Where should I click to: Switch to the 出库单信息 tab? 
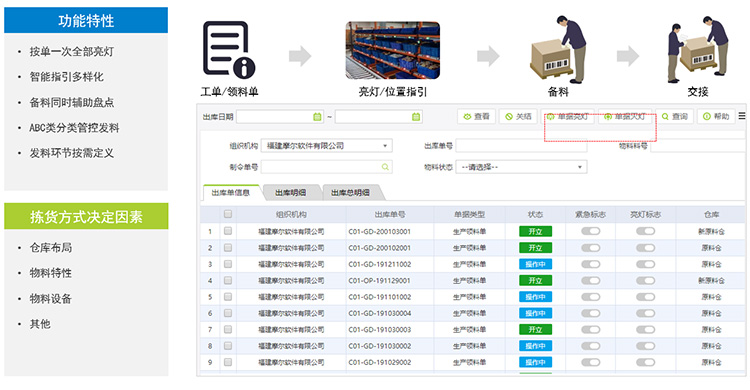[x=231, y=192]
